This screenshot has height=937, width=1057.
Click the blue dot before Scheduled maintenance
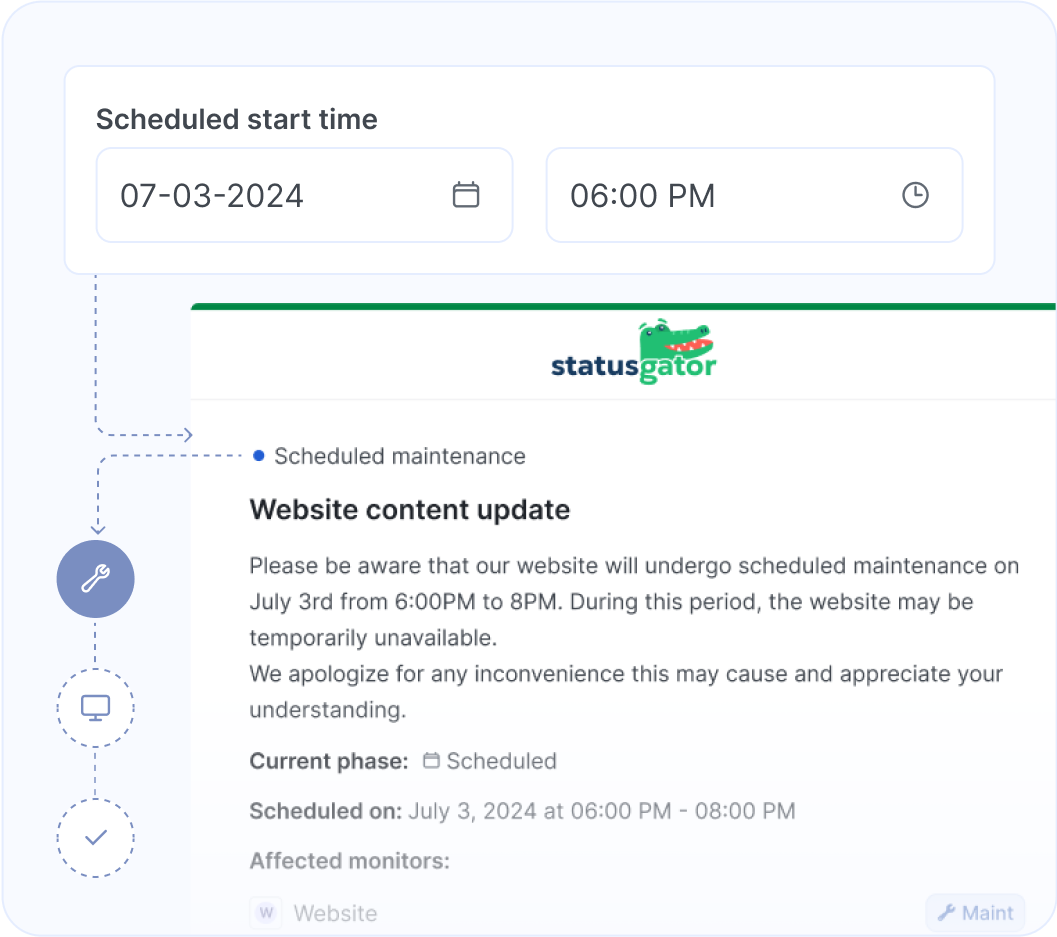(258, 456)
